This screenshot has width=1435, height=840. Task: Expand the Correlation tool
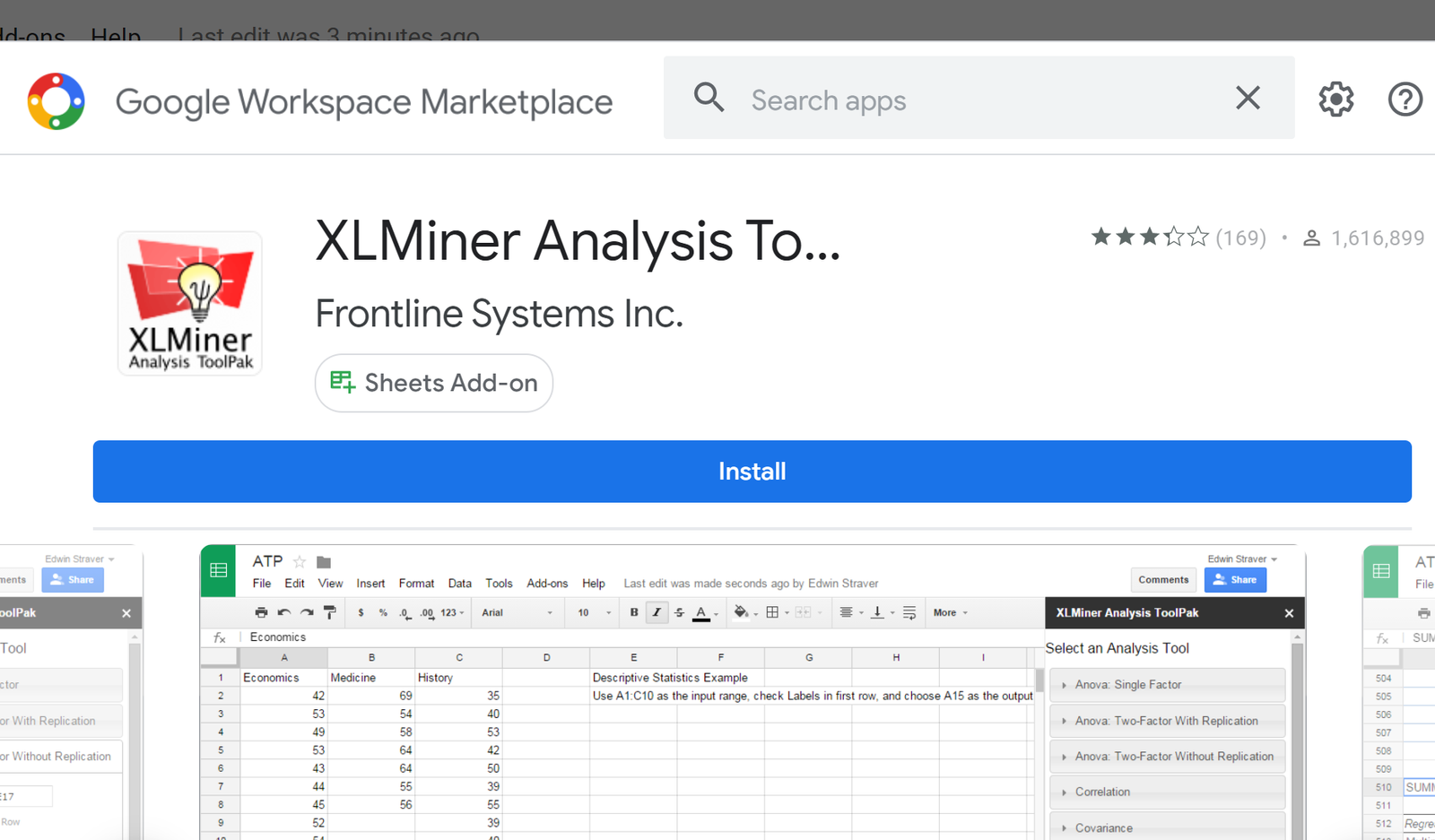click(x=1167, y=792)
